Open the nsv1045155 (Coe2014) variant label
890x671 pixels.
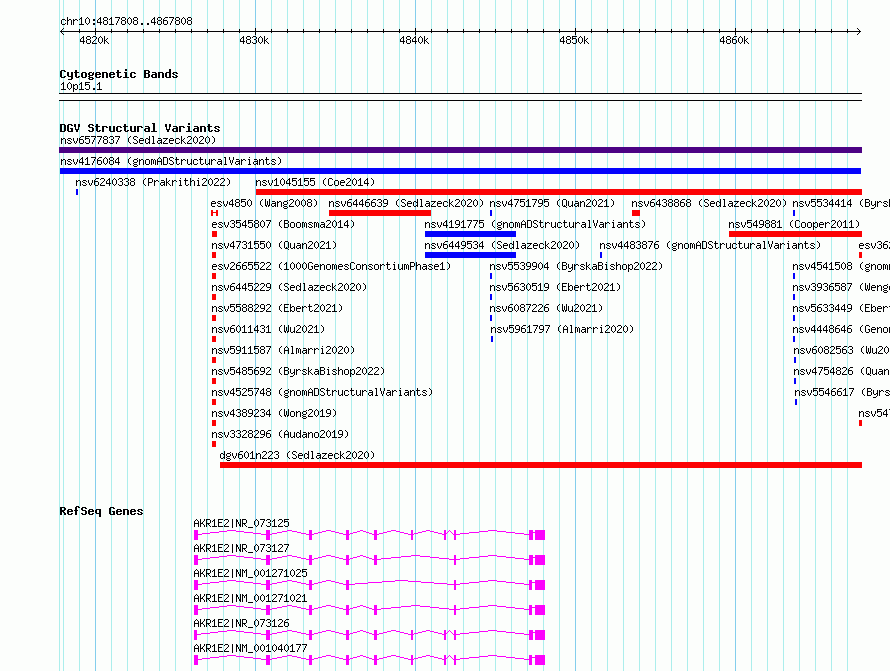pos(315,182)
